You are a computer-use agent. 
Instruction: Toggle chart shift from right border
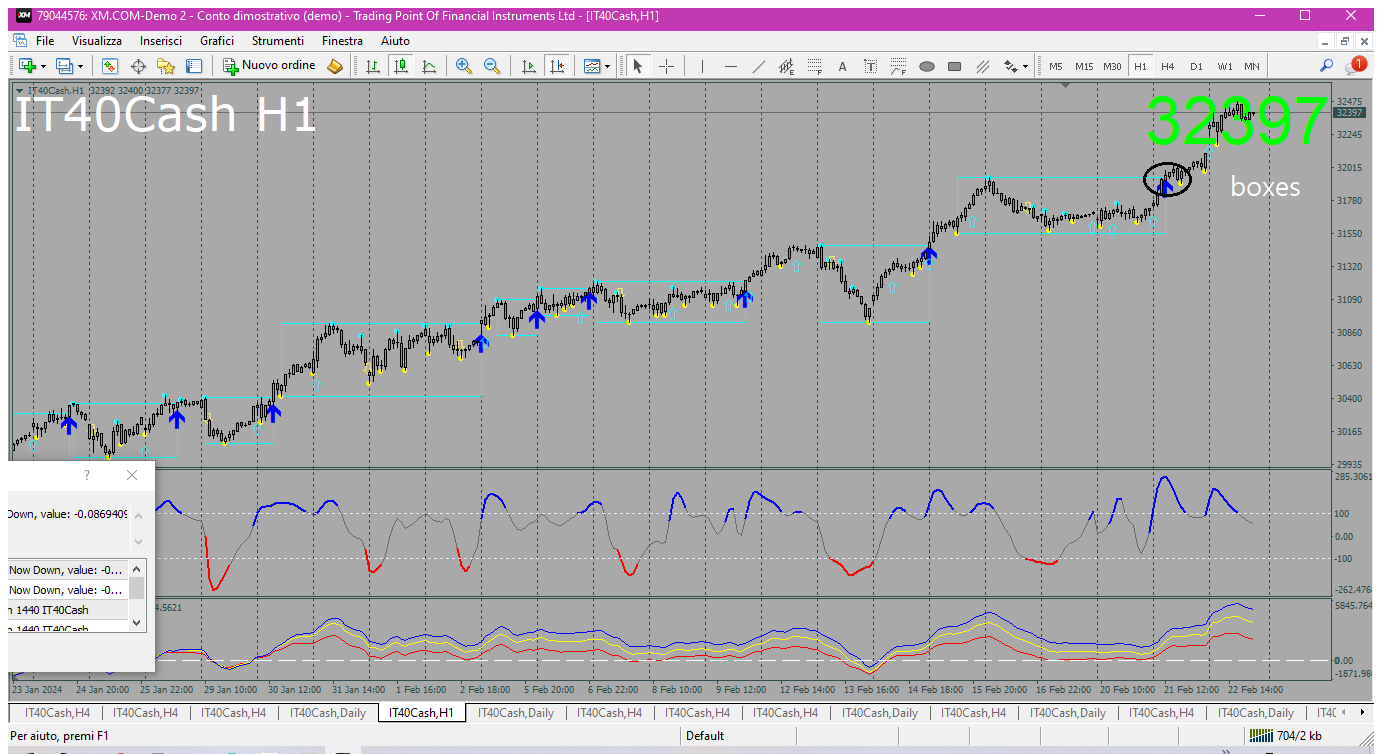[x=556, y=66]
